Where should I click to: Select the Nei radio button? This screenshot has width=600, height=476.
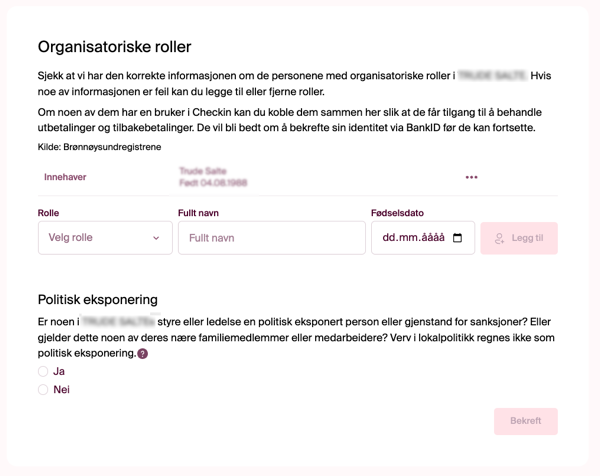43,390
